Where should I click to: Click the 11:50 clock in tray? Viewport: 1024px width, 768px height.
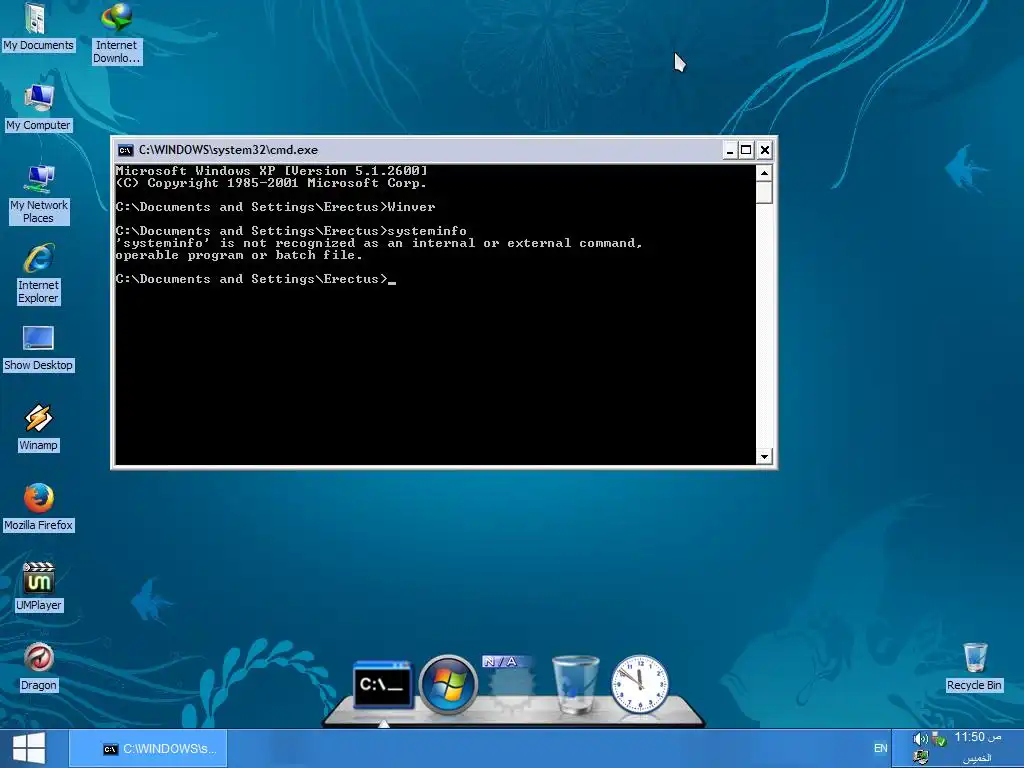tap(978, 737)
